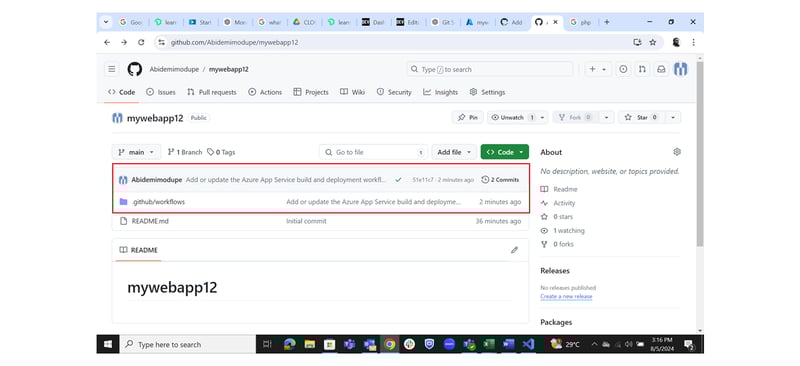The image size is (800, 366).
Task: Click the Initial commit message
Action: pos(306,221)
